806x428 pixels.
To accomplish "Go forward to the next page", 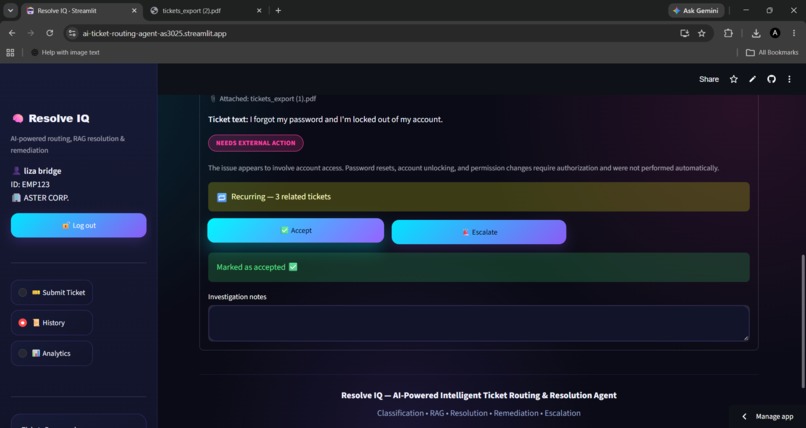I will (31, 33).
